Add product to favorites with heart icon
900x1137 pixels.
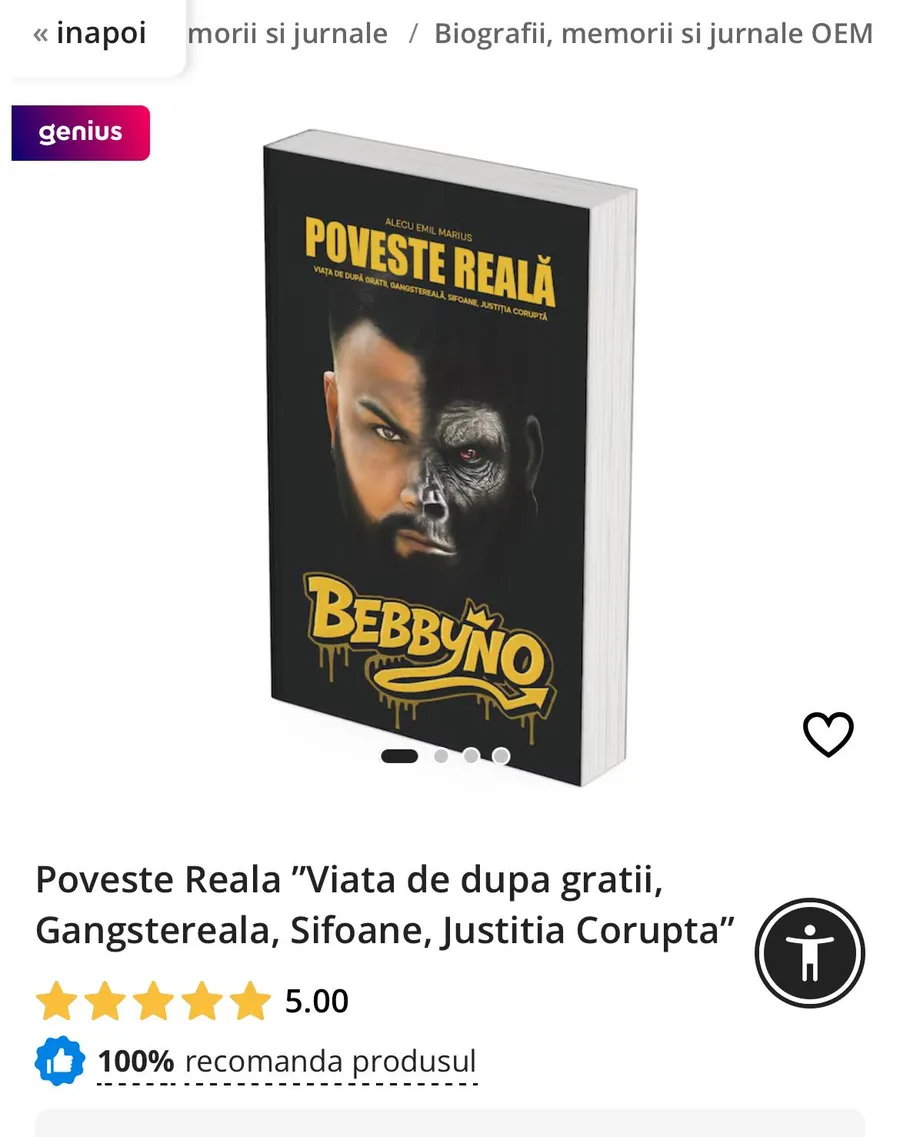click(x=827, y=734)
